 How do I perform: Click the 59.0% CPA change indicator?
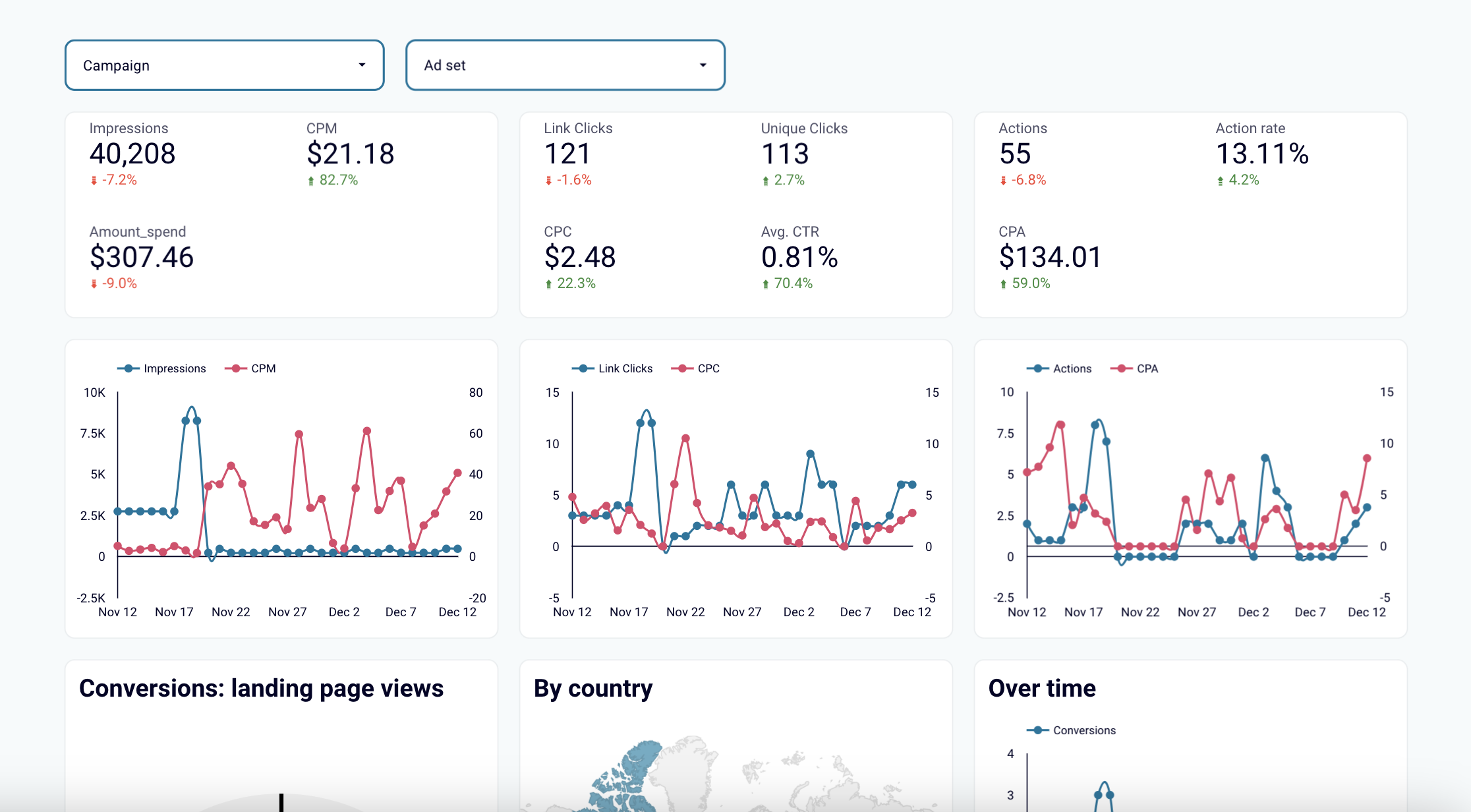coord(1025,283)
